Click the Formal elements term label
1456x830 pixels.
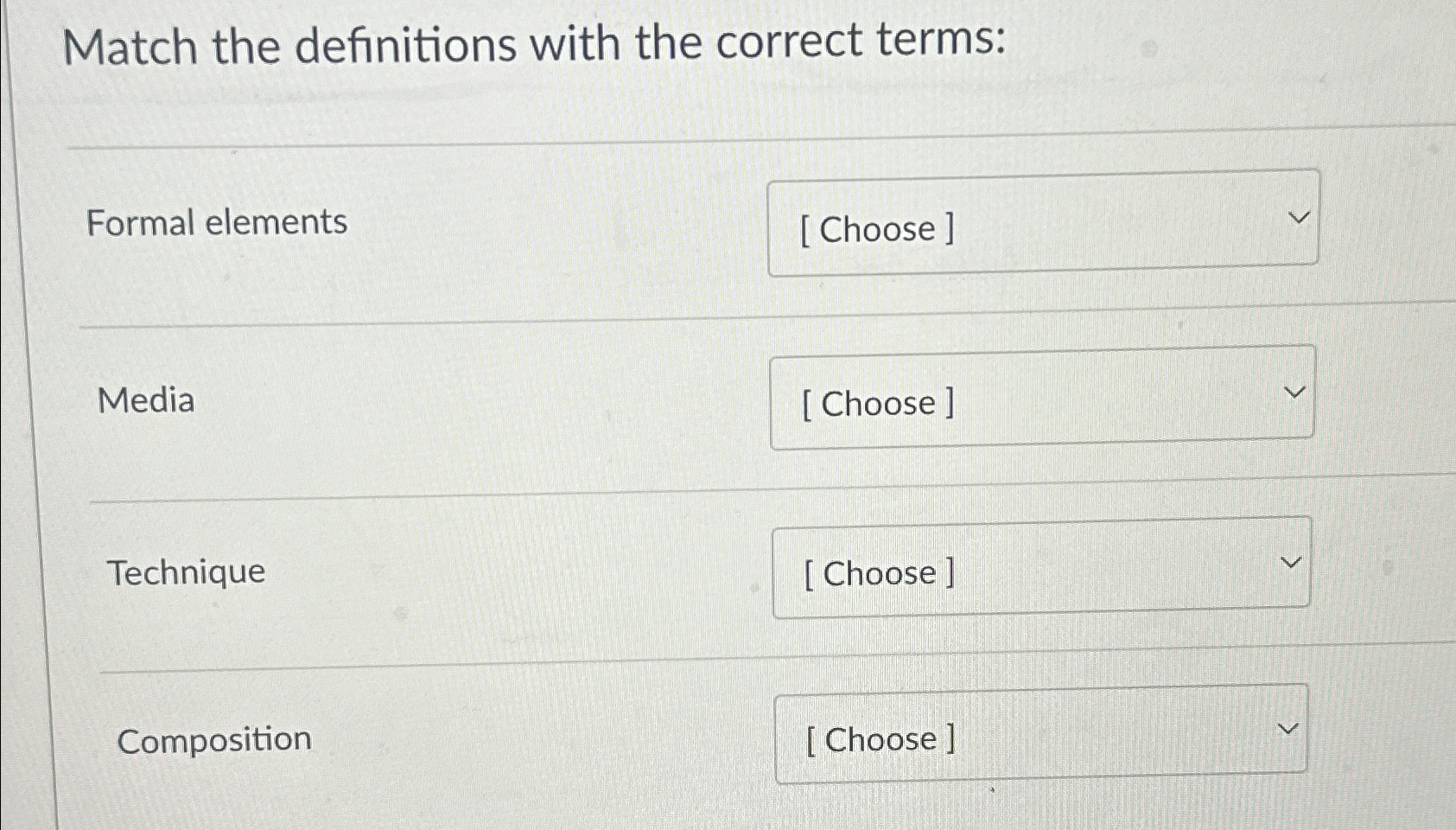[x=216, y=223]
